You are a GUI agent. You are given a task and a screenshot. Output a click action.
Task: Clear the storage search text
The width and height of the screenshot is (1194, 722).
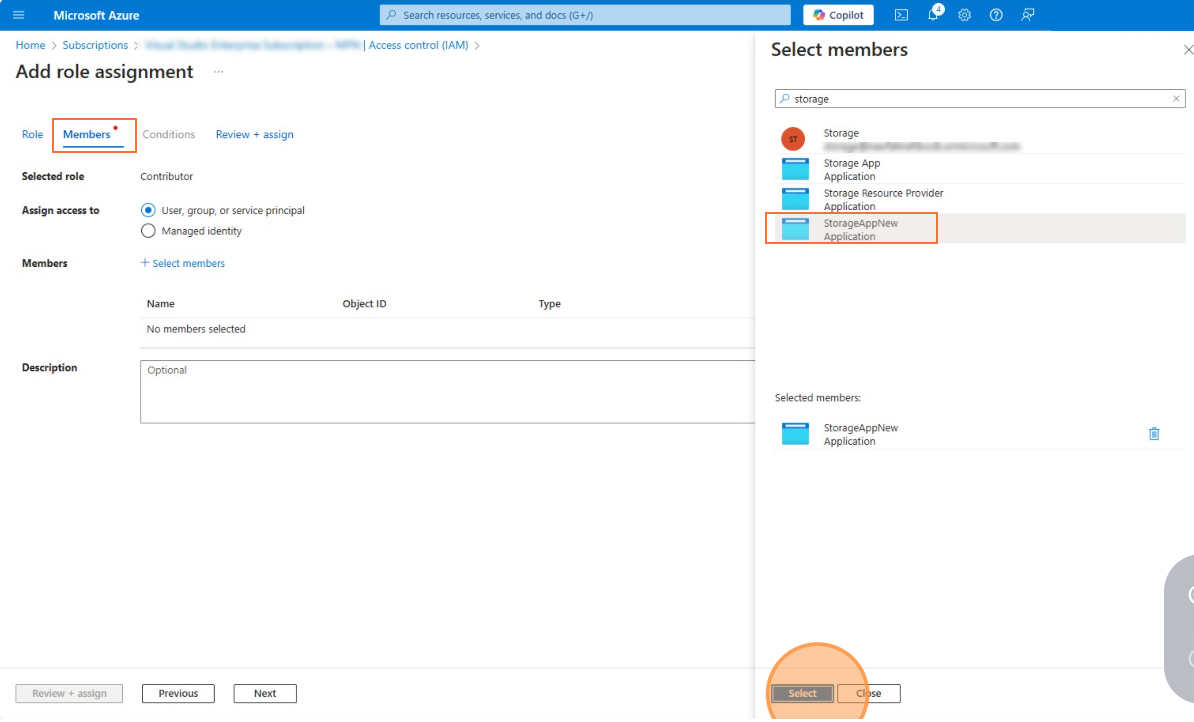pos(1176,99)
